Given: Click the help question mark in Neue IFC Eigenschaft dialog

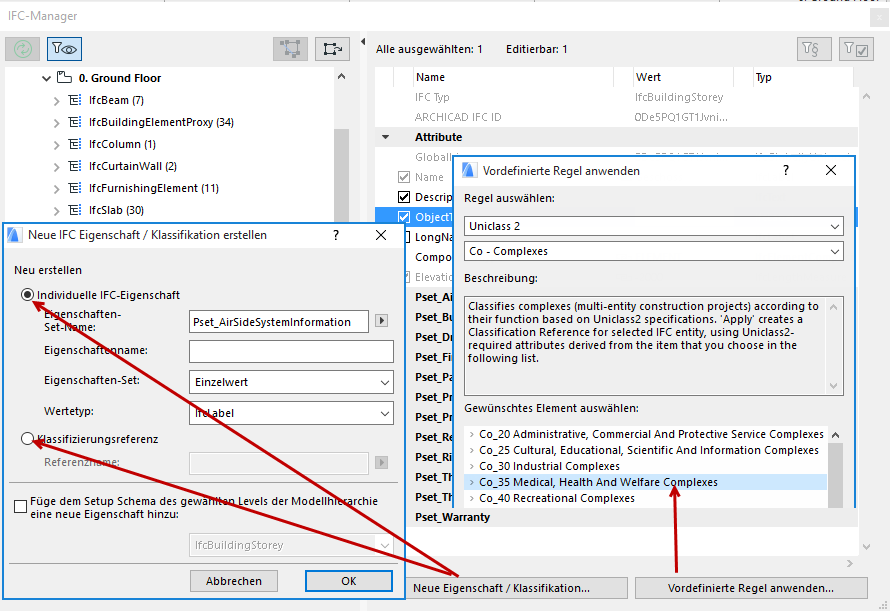Looking at the screenshot, I should pyautogui.click(x=336, y=235).
